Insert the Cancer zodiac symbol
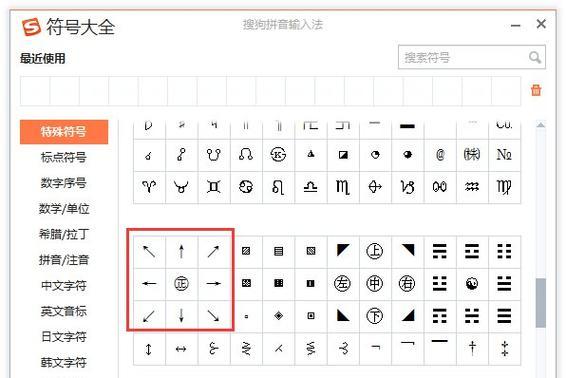This screenshot has height=378, width=566. [x=246, y=187]
